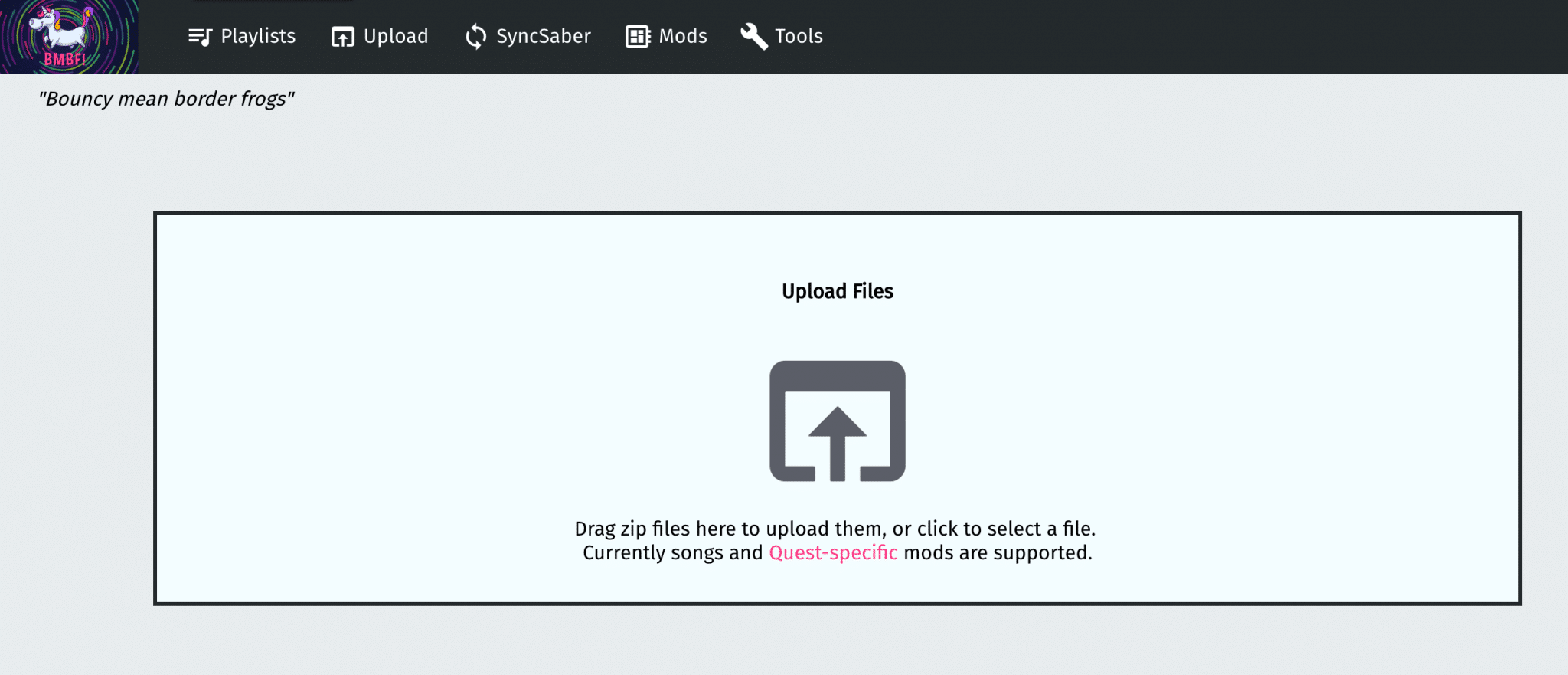Click the Playlists music-list icon
Screen dimensions: 1568x675
200,37
